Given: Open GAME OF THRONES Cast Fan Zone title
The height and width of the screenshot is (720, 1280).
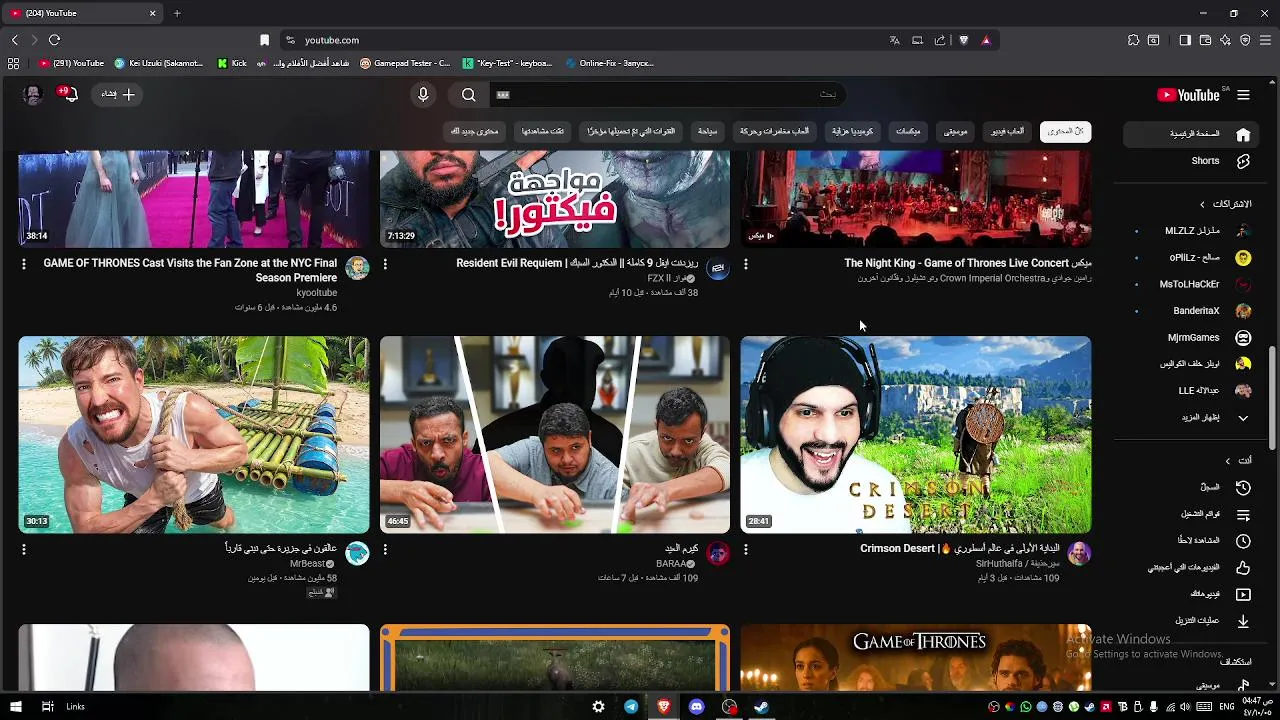Looking at the screenshot, I should coord(190,270).
